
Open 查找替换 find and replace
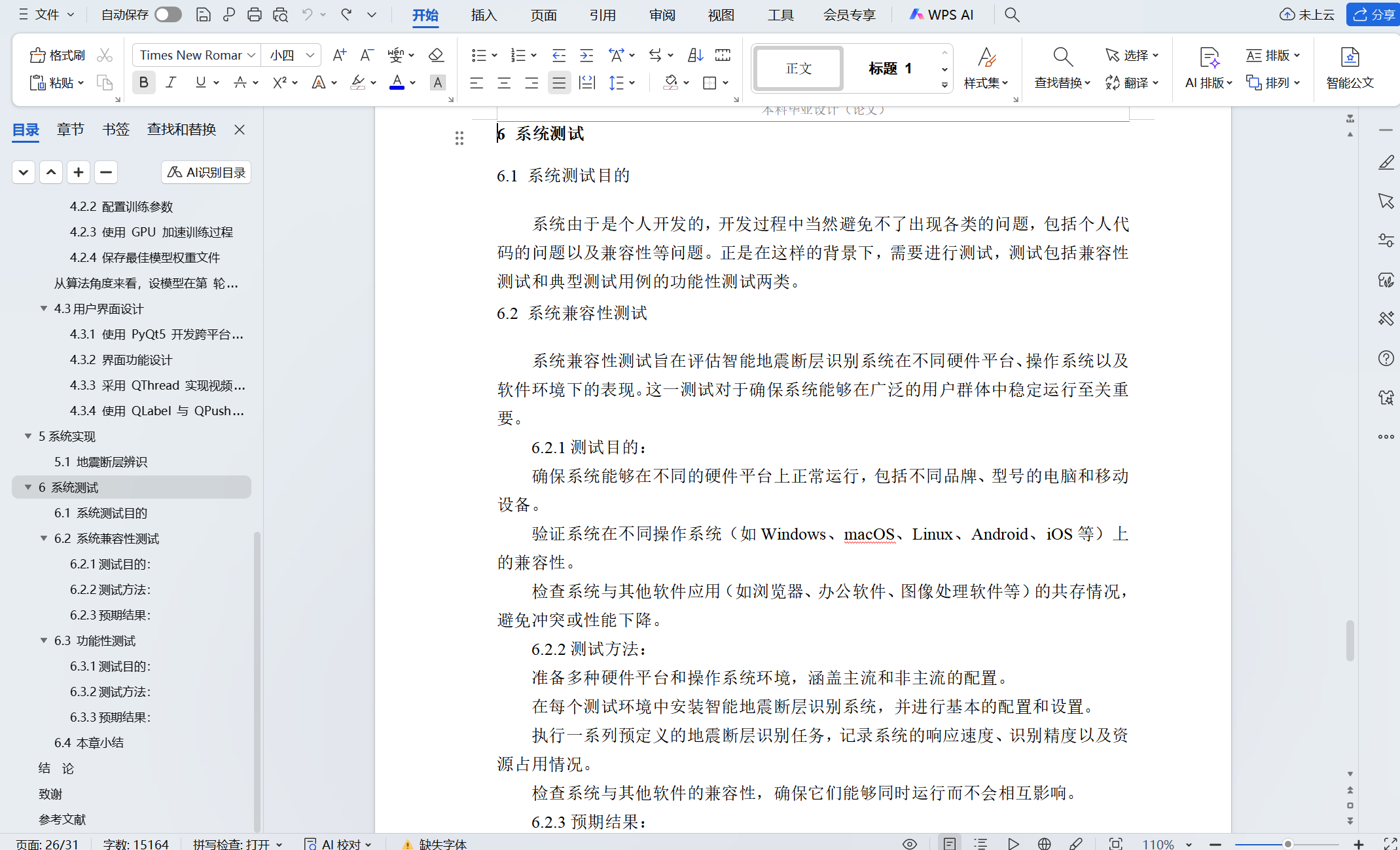[x=1062, y=68]
